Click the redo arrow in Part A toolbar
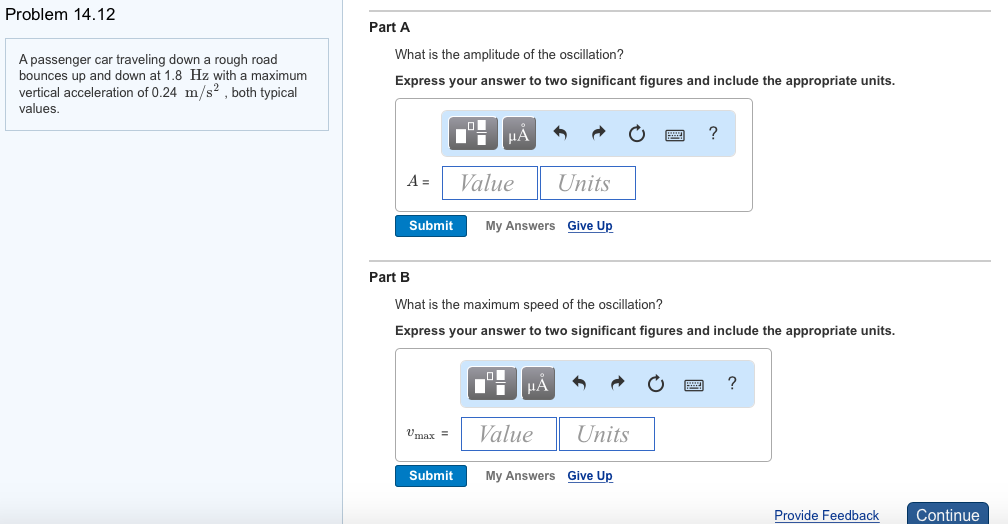1008x524 pixels. tap(598, 133)
